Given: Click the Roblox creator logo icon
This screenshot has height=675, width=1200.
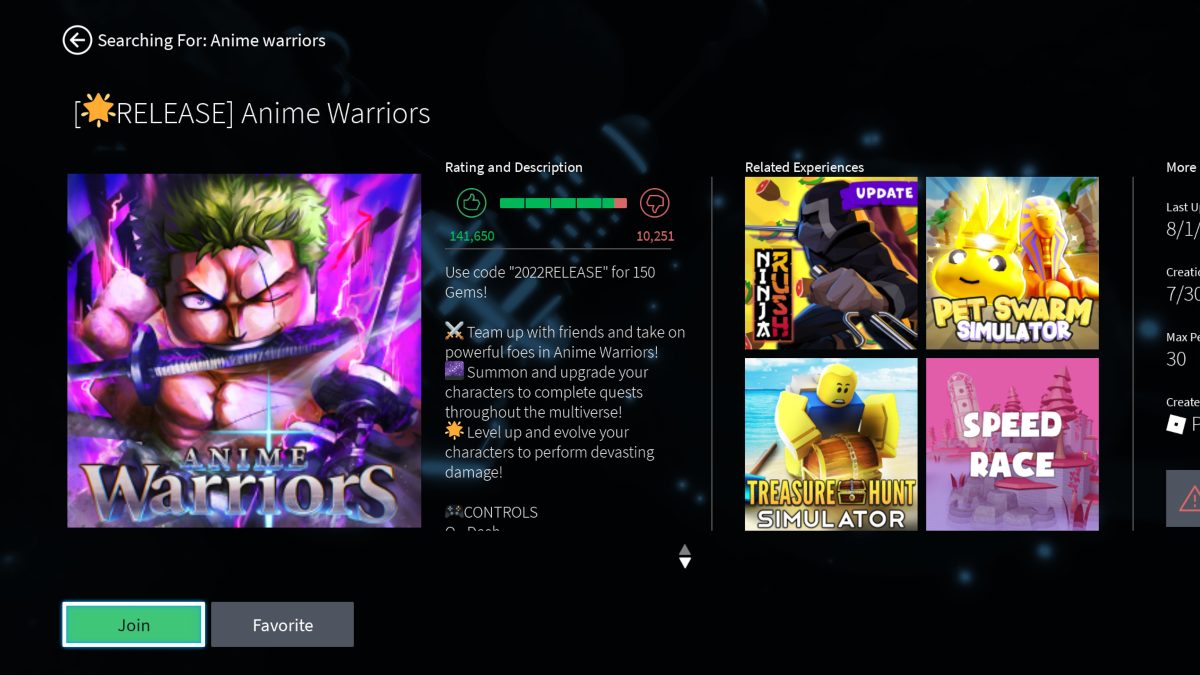Looking at the screenshot, I should tap(1177, 425).
